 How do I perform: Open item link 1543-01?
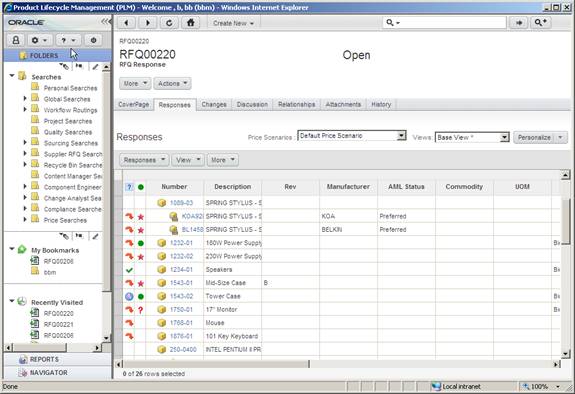tap(181, 283)
